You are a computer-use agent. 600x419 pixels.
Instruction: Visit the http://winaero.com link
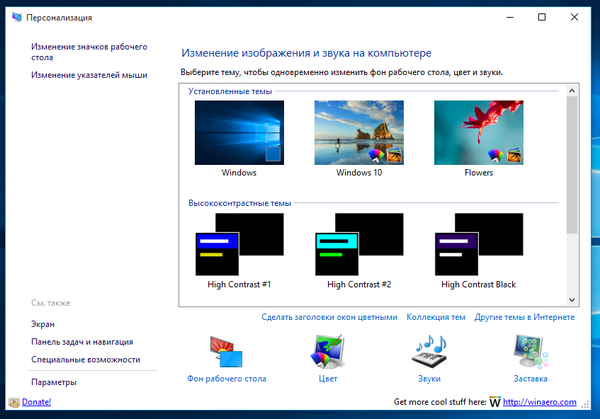(x=540, y=402)
